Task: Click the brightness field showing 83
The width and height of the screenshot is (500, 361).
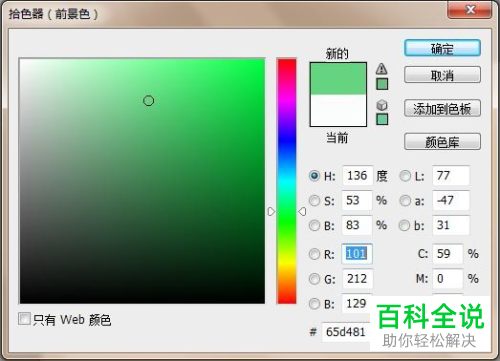Action: point(357,225)
